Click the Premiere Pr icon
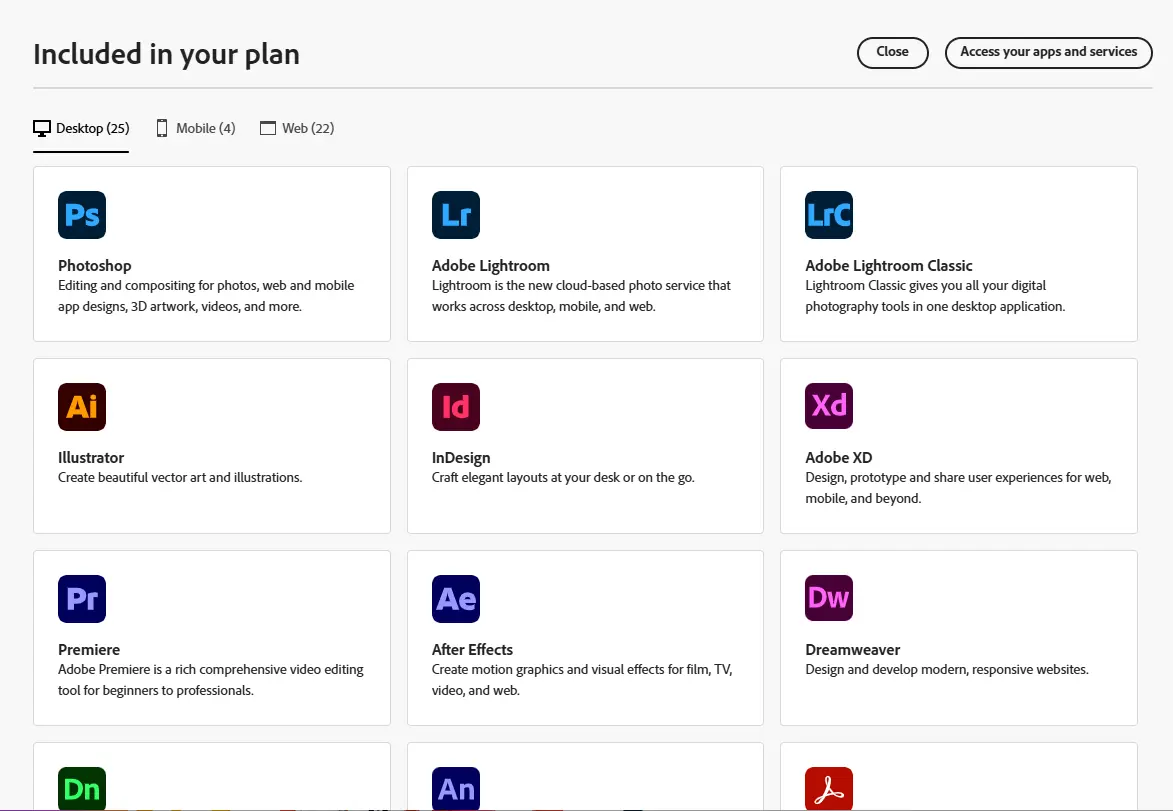 (82, 599)
